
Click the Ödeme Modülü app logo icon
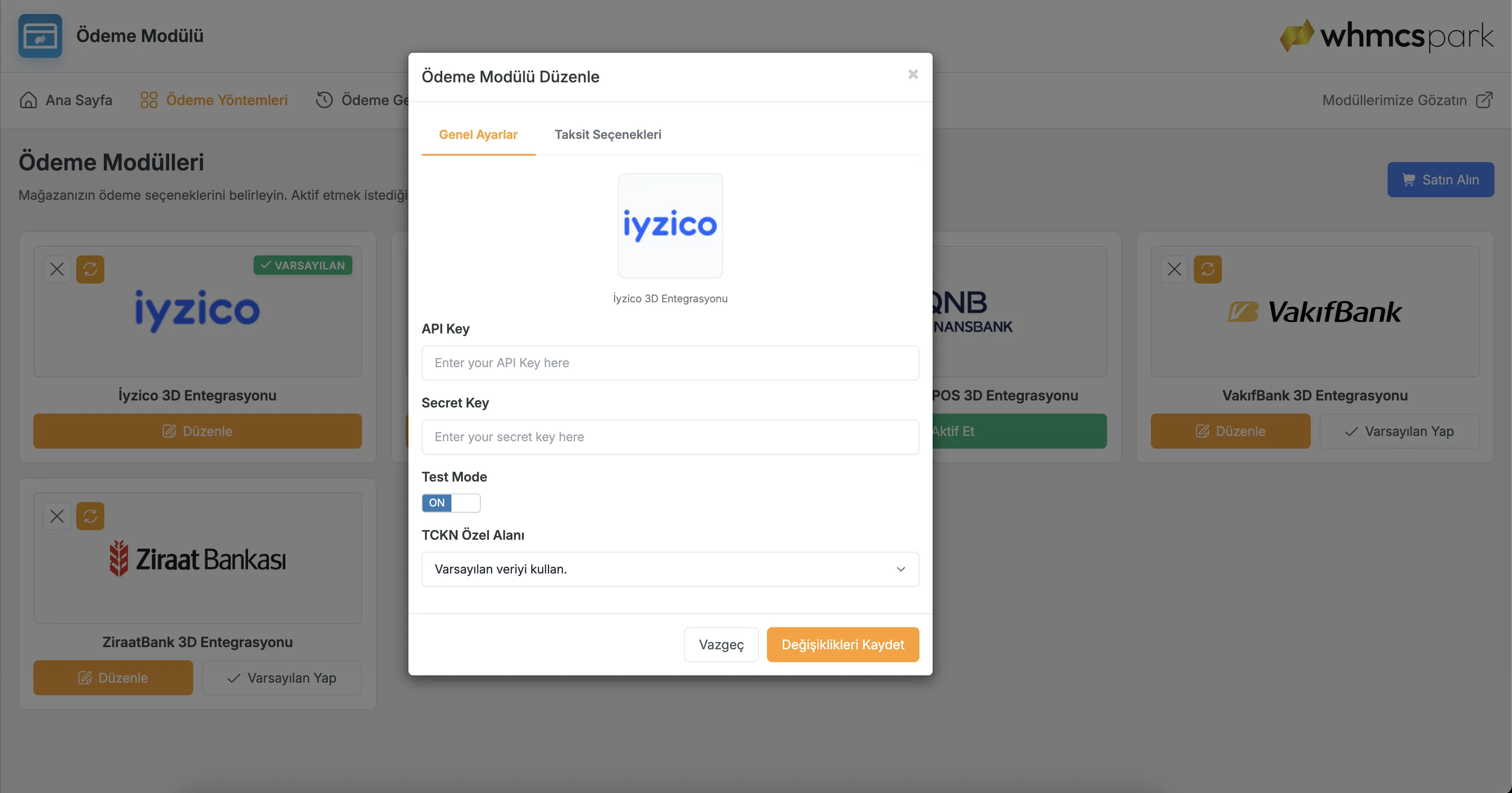coord(40,36)
